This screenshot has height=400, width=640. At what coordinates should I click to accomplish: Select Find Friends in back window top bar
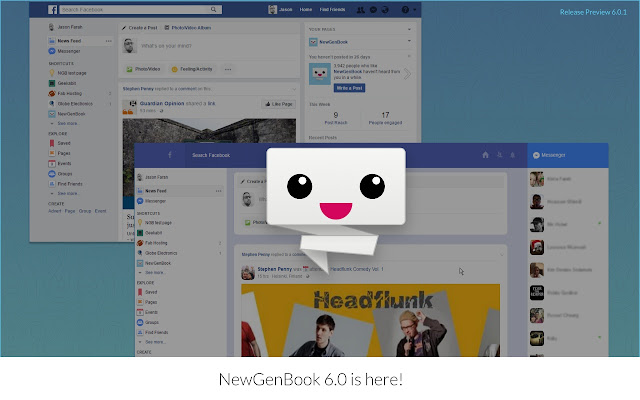tap(332, 9)
